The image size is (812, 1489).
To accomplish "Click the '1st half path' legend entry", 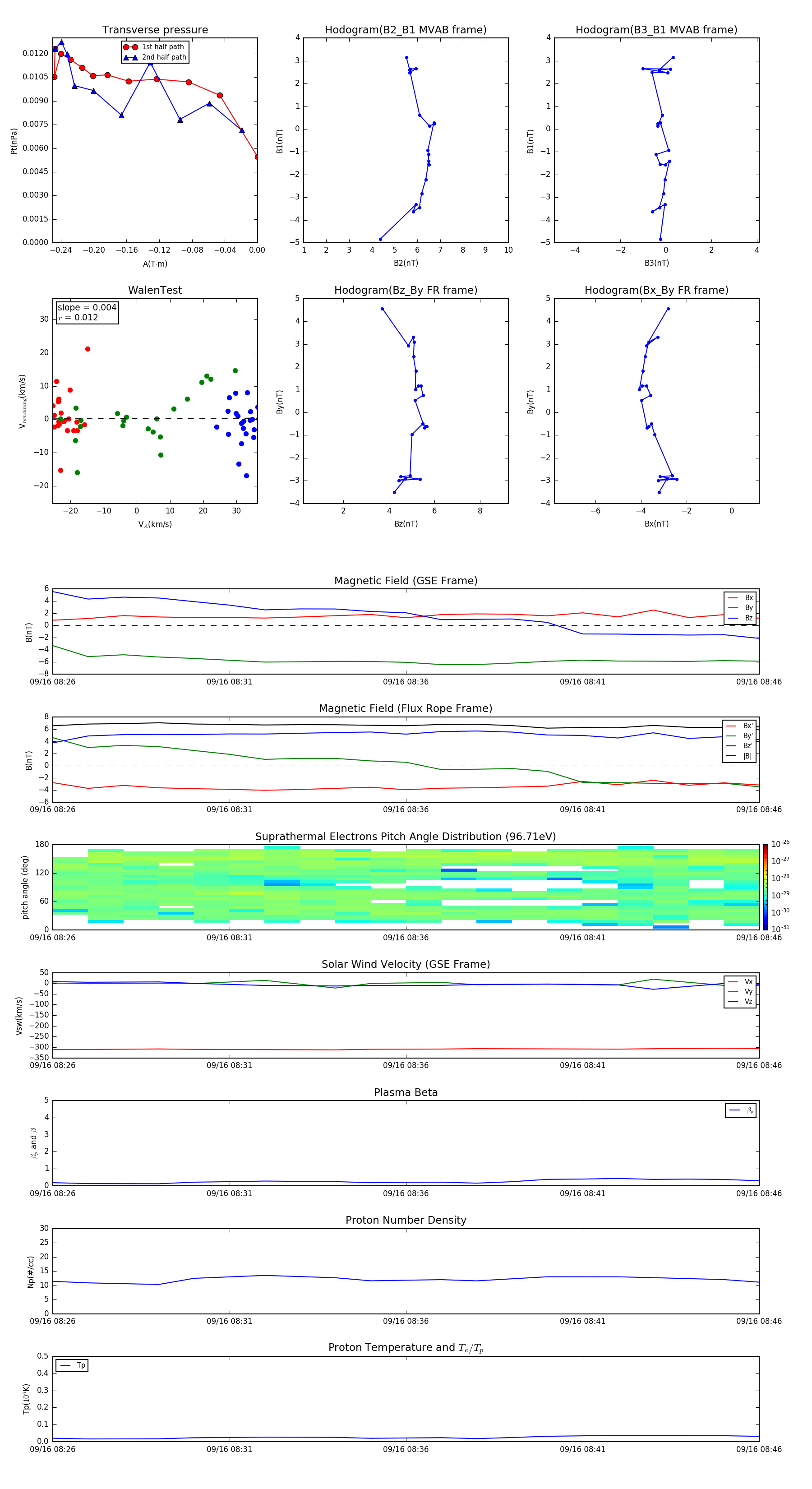I will (x=155, y=47).
